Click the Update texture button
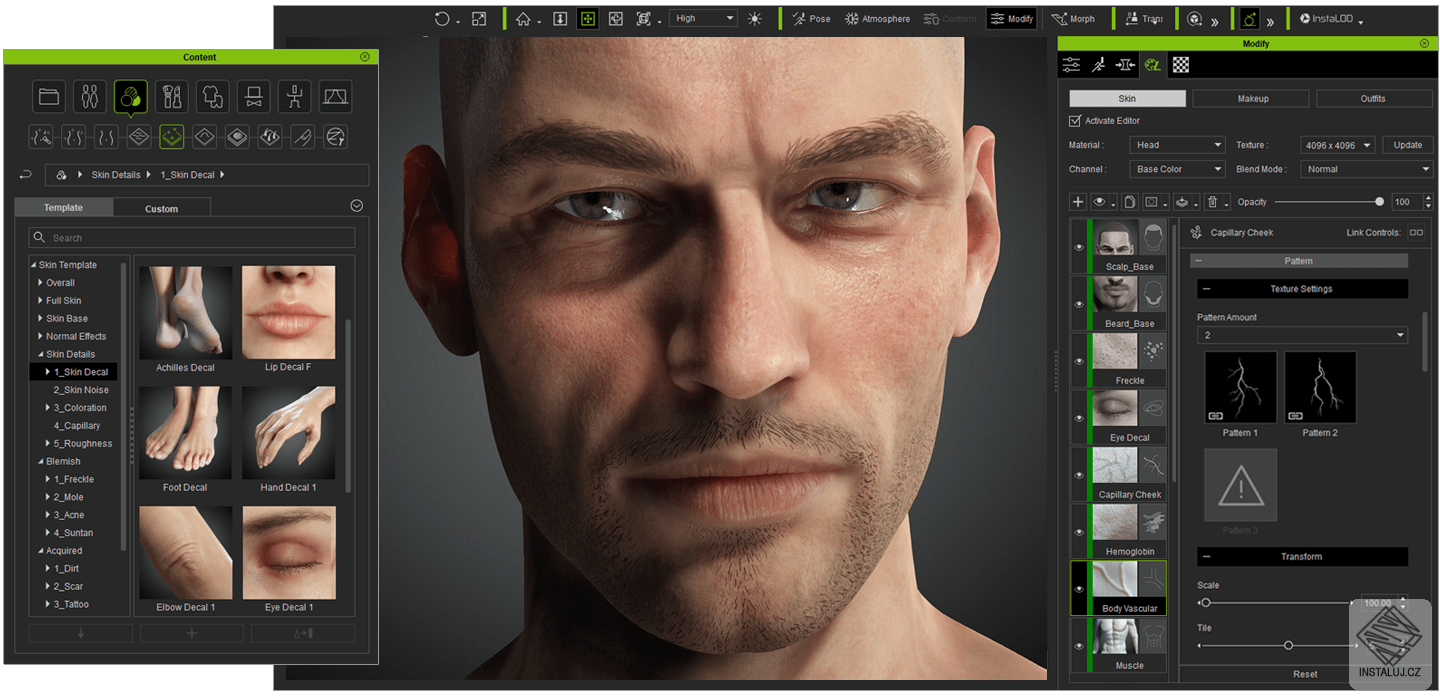The width and height of the screenshot is (1440, 699). click(1407, 144)
